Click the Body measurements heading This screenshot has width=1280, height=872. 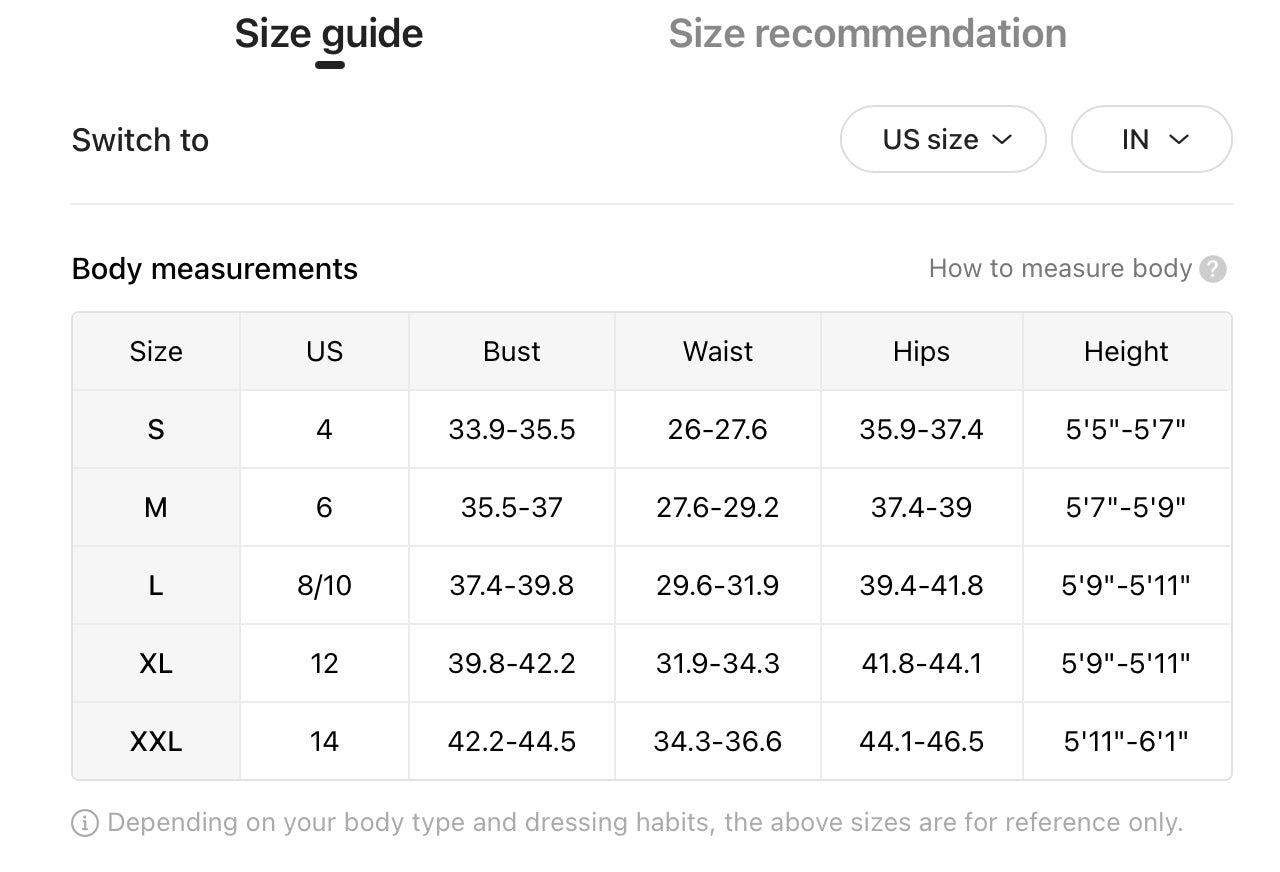pos(214,269)
